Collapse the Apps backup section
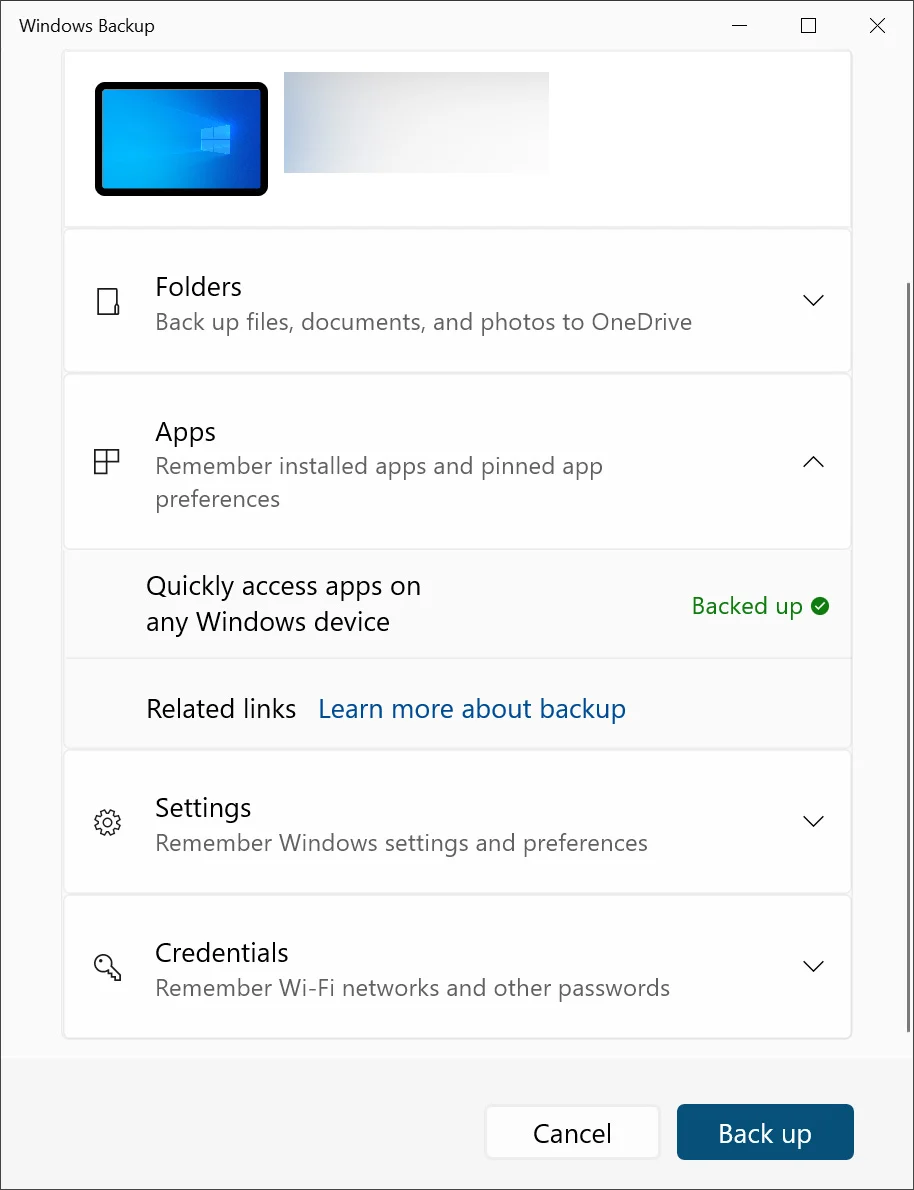This screenshot has width=914, height=1190. (x=813, y=462)
